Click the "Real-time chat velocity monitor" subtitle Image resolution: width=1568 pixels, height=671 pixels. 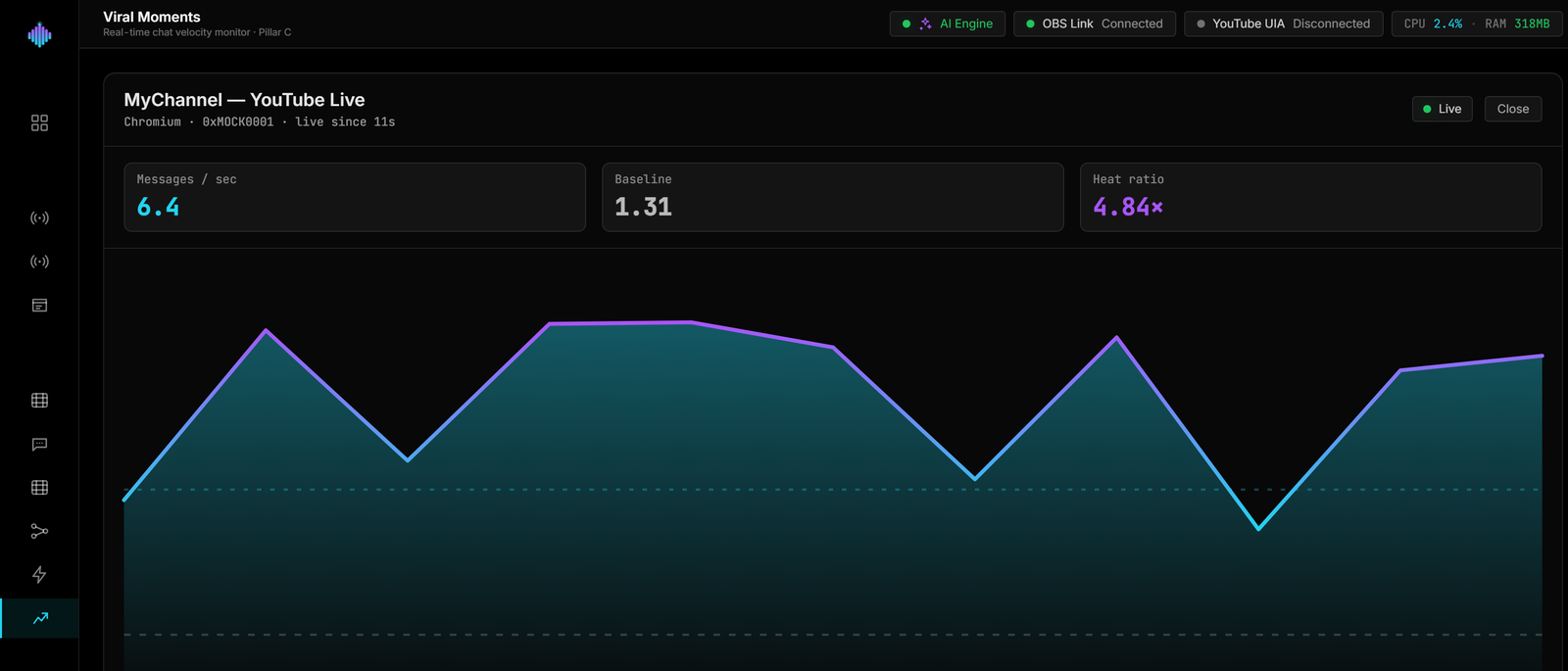pos(176,32)
